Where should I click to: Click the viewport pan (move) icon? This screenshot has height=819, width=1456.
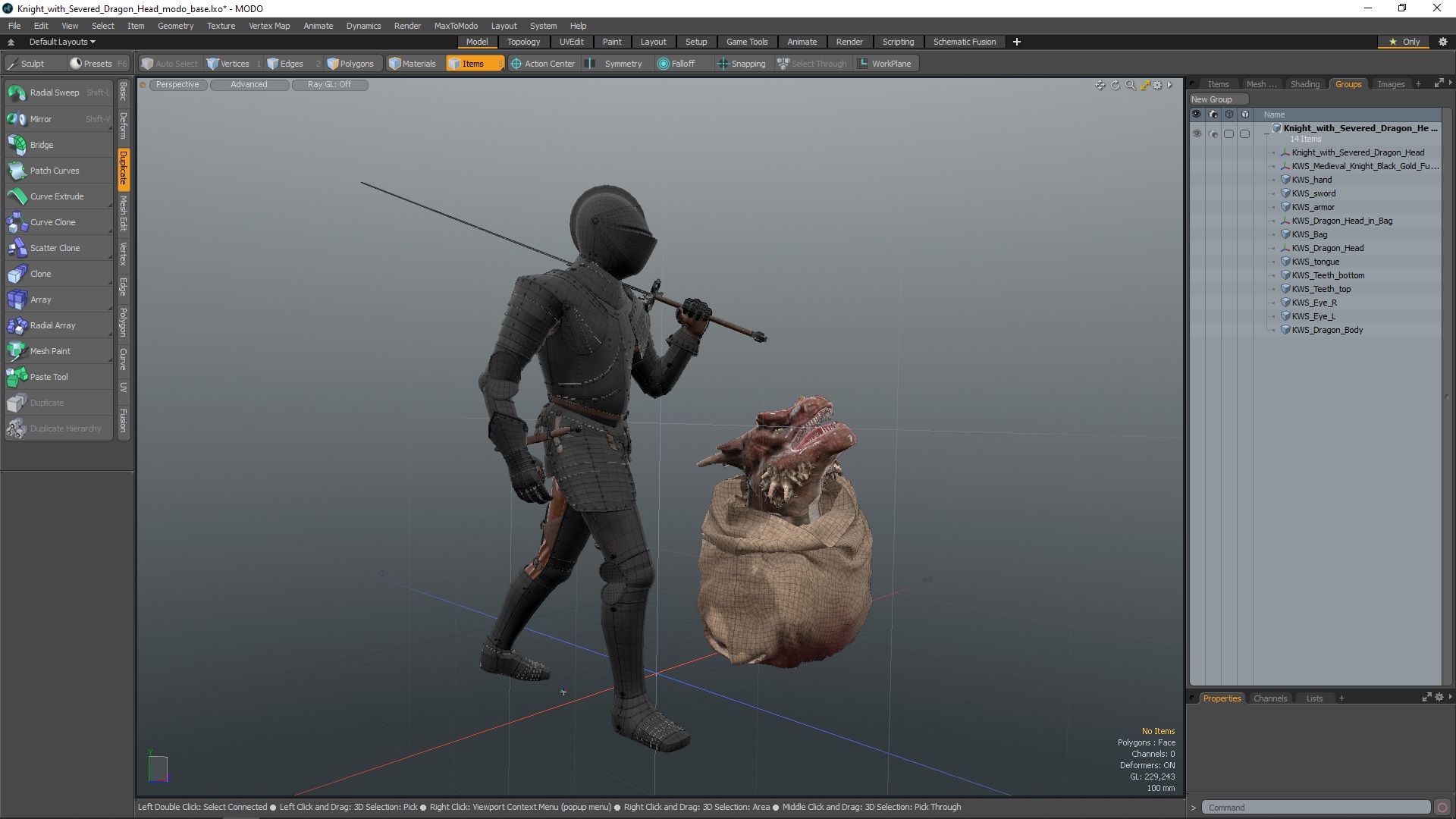tap(1100, 85)
